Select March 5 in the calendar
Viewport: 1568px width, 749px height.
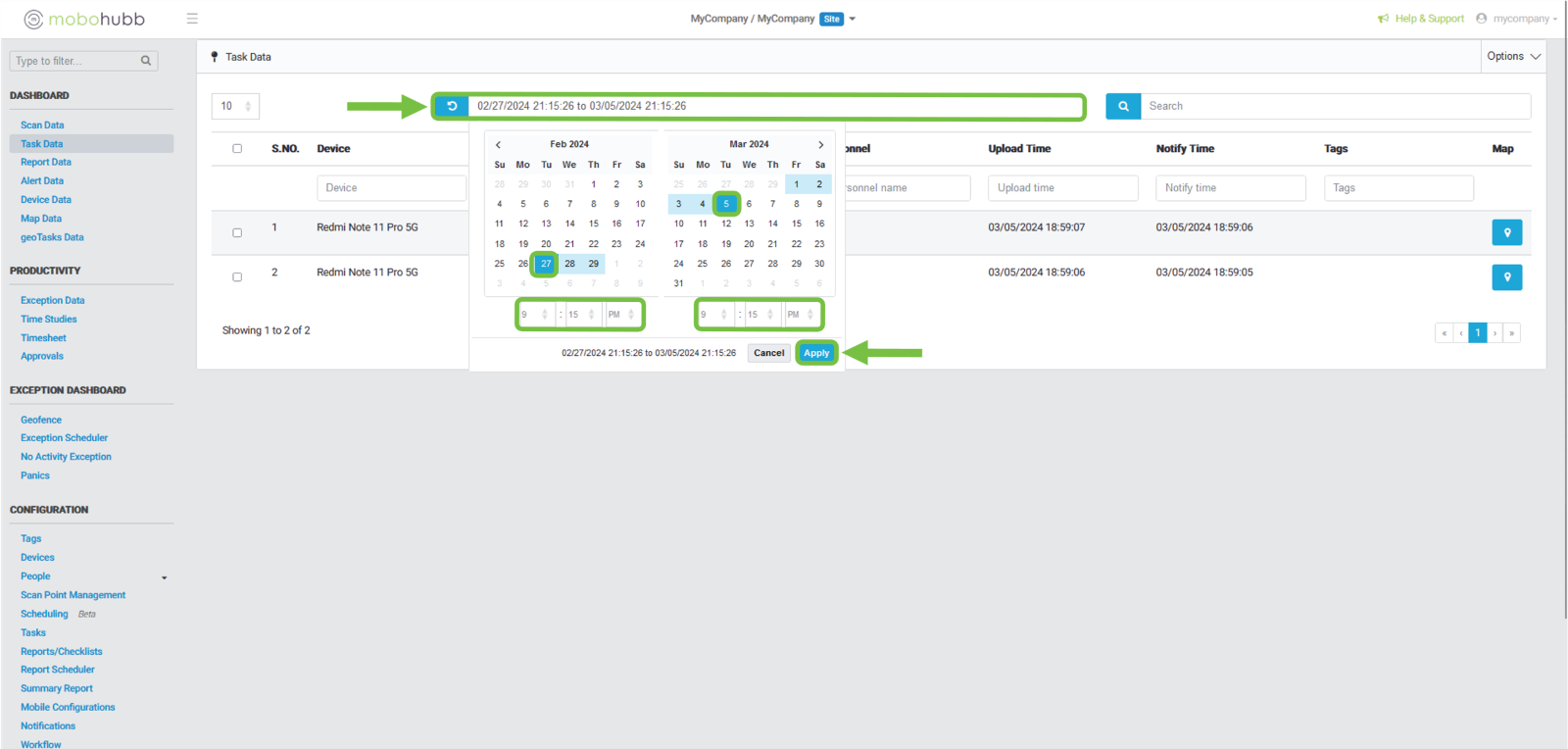click(726, 204)
